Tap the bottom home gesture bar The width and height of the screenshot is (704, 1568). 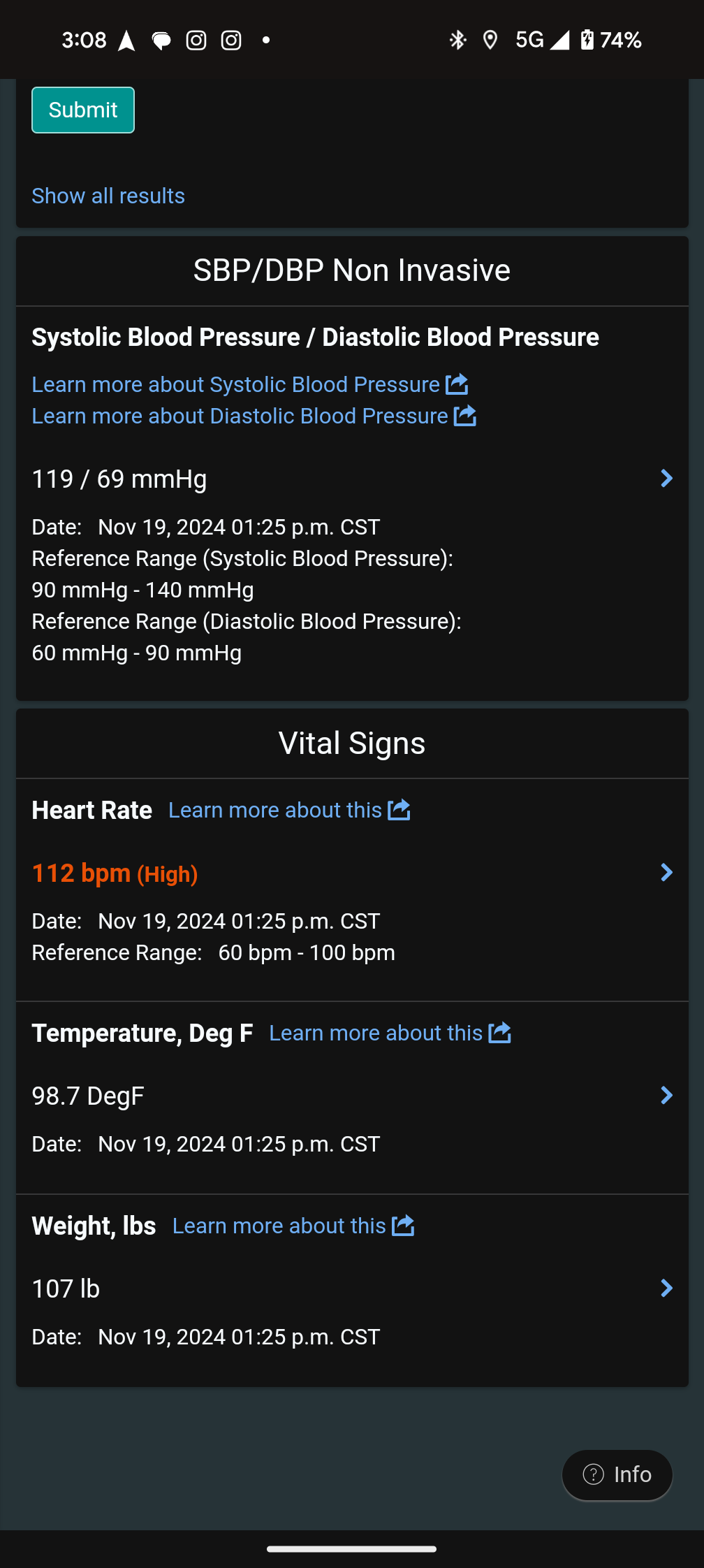coord(352,1549)
